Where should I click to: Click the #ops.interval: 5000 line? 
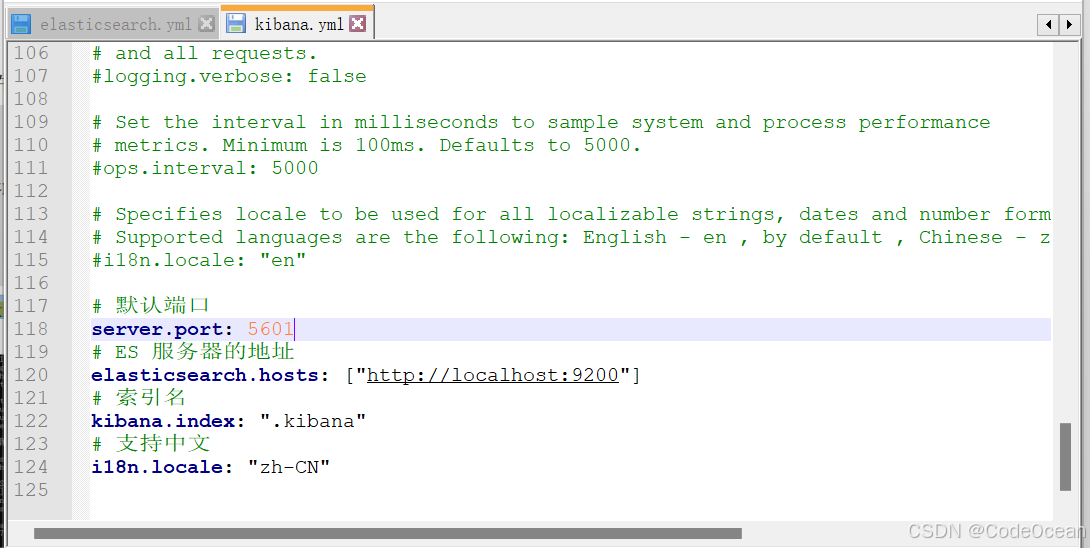(205, 168)
